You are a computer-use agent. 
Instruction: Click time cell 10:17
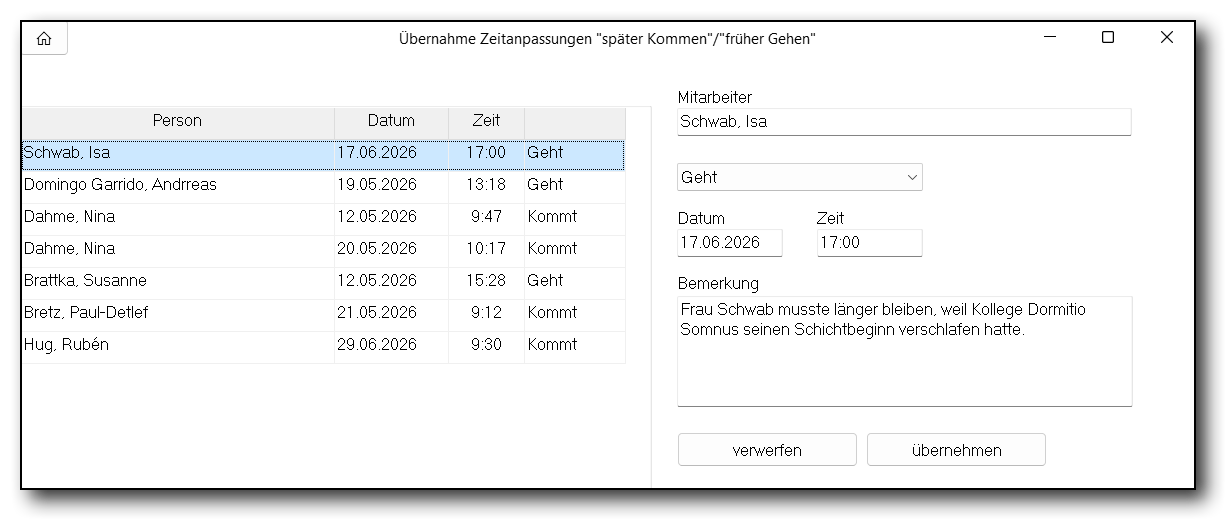click(486, 249)
